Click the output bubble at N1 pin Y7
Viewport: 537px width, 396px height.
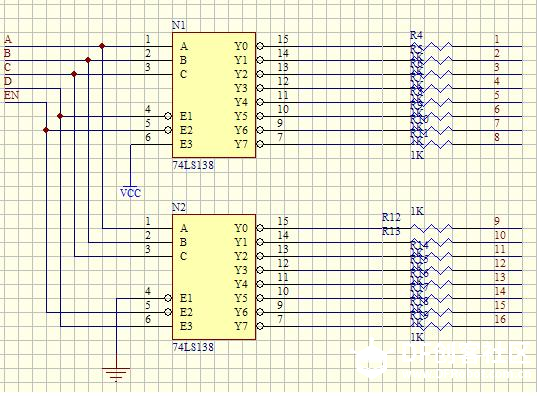(x=260, y=144)
